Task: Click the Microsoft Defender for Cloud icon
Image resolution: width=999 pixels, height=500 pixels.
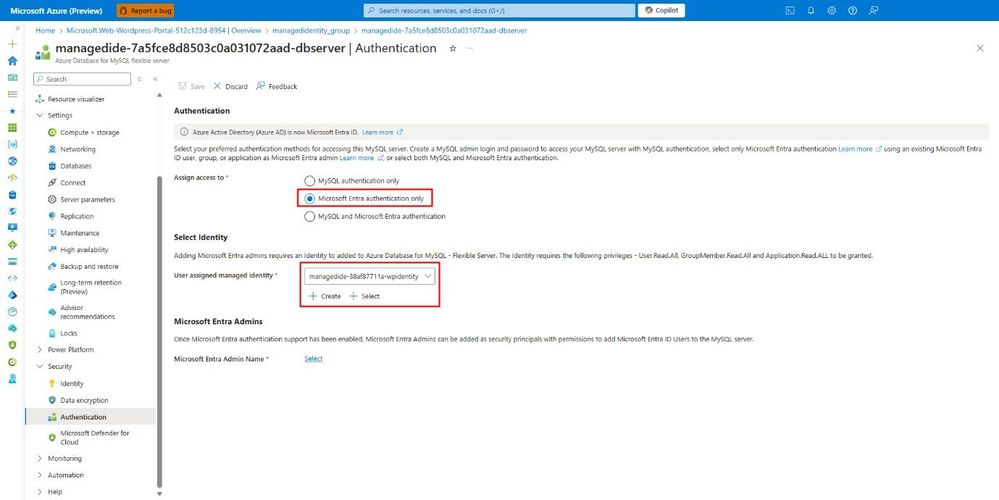Action: click(52, 438)
